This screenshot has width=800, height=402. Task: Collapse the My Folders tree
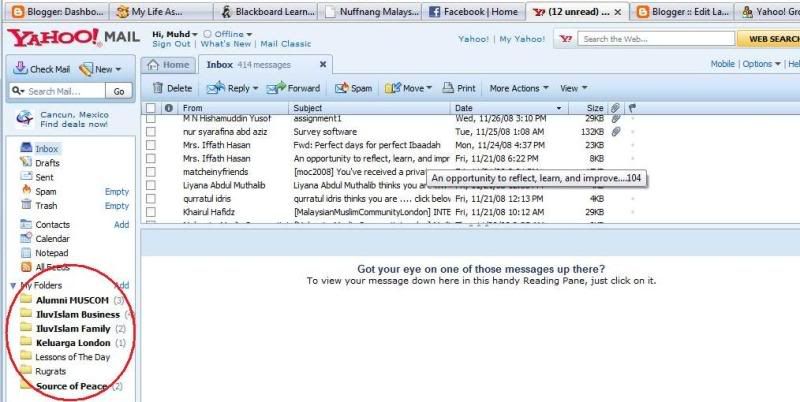[13, 286]
